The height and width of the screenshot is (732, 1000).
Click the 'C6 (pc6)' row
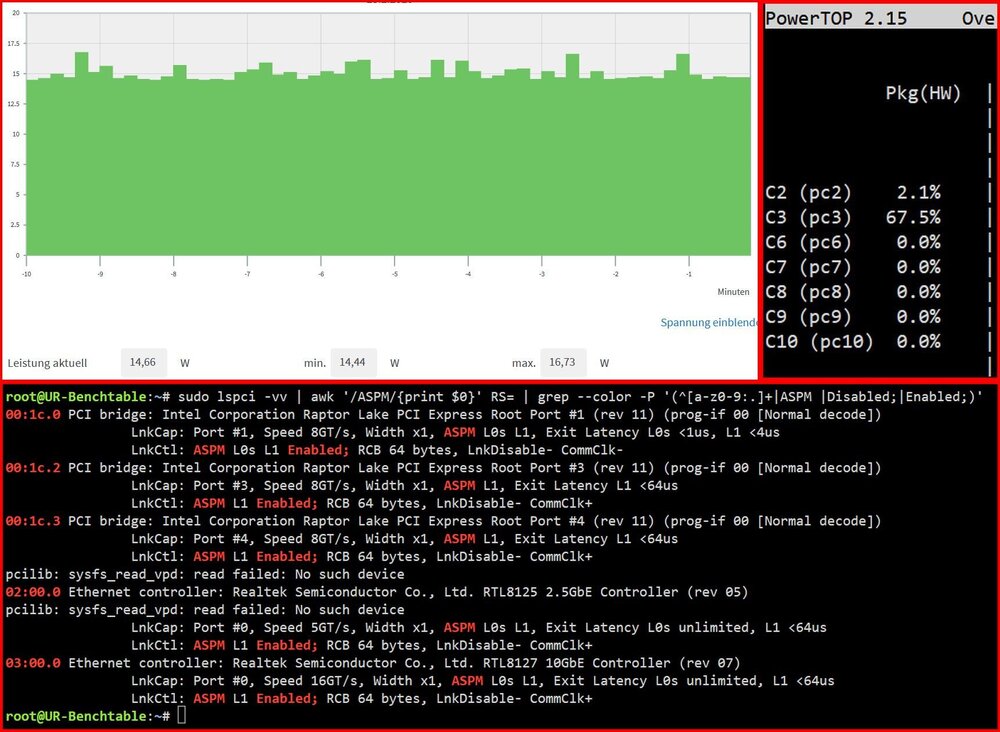point(853,242)
